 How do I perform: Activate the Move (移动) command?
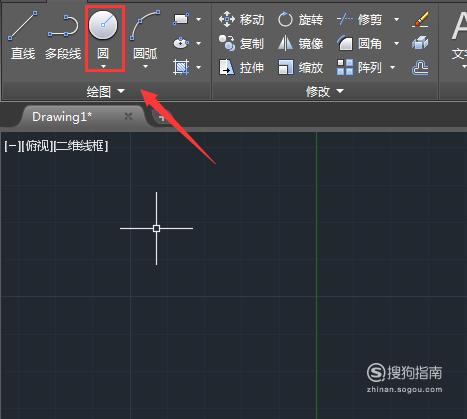241,20
